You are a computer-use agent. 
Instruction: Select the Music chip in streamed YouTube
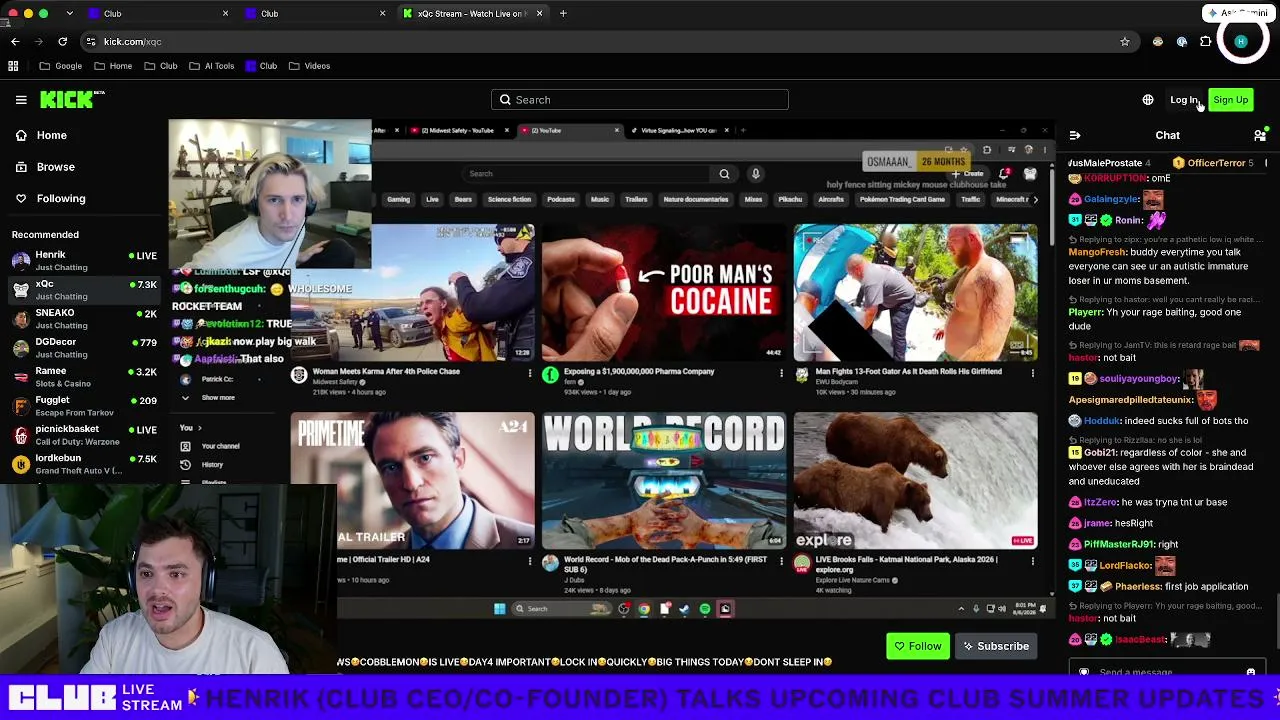point(600,199)
